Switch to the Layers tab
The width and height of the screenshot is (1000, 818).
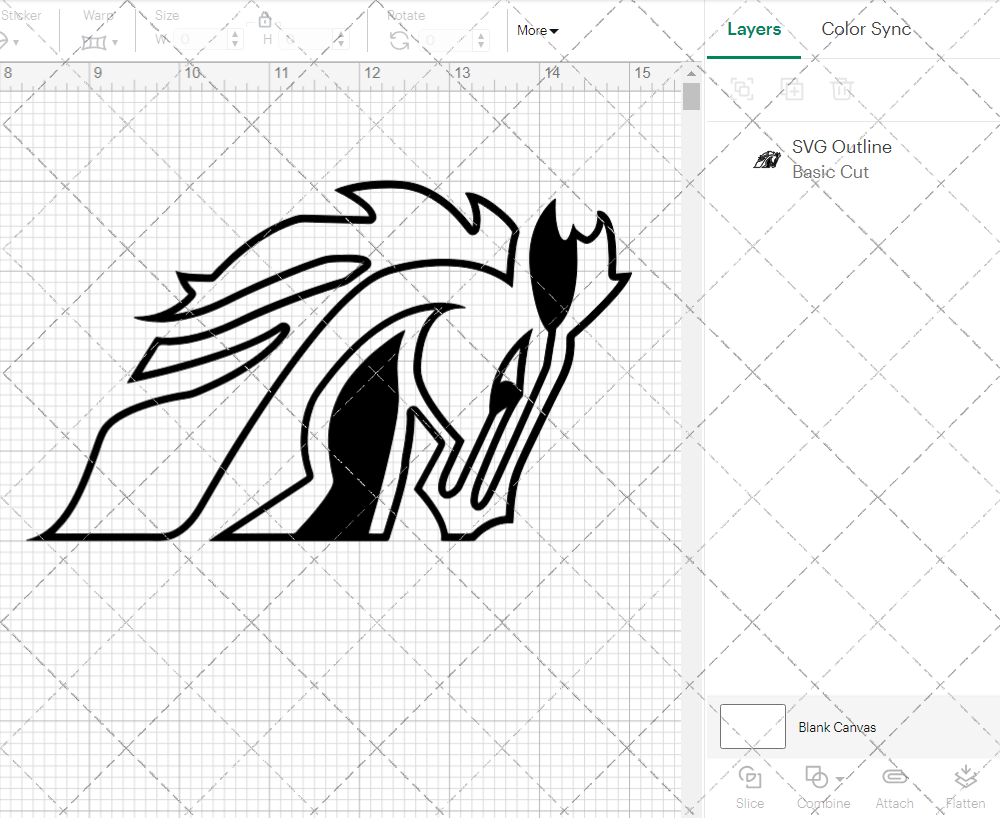point(754,29)
